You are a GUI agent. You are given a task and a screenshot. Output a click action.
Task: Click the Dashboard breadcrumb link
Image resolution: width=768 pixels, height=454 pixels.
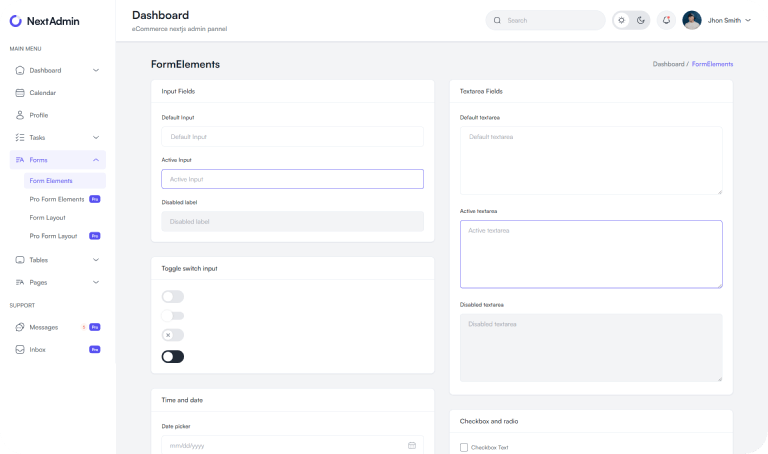(x=668, y=64)
